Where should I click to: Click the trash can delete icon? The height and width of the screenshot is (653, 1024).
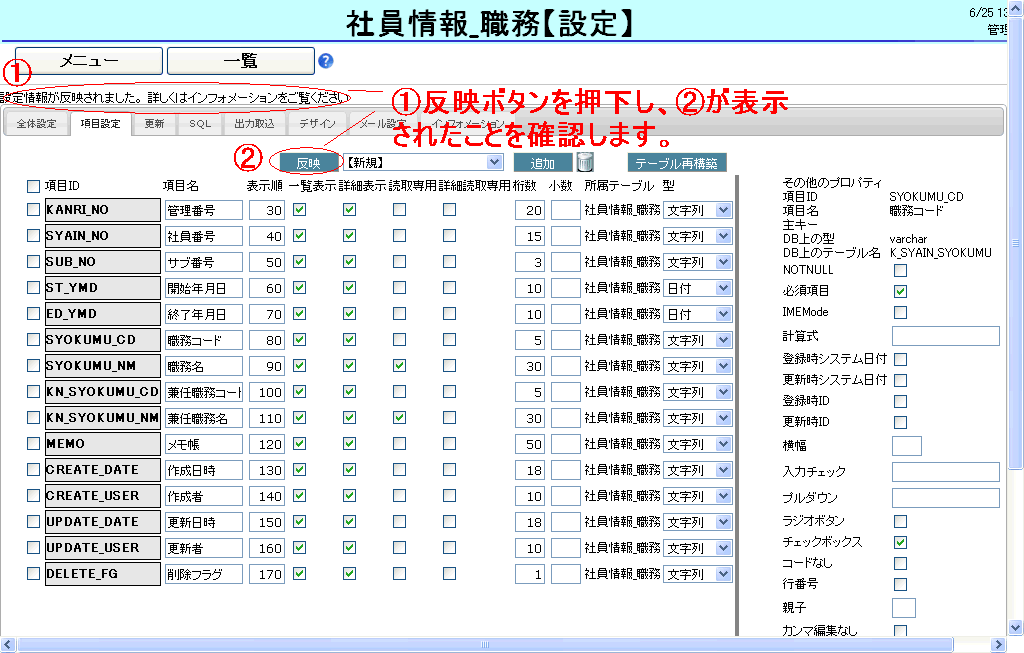pos(586,162)
